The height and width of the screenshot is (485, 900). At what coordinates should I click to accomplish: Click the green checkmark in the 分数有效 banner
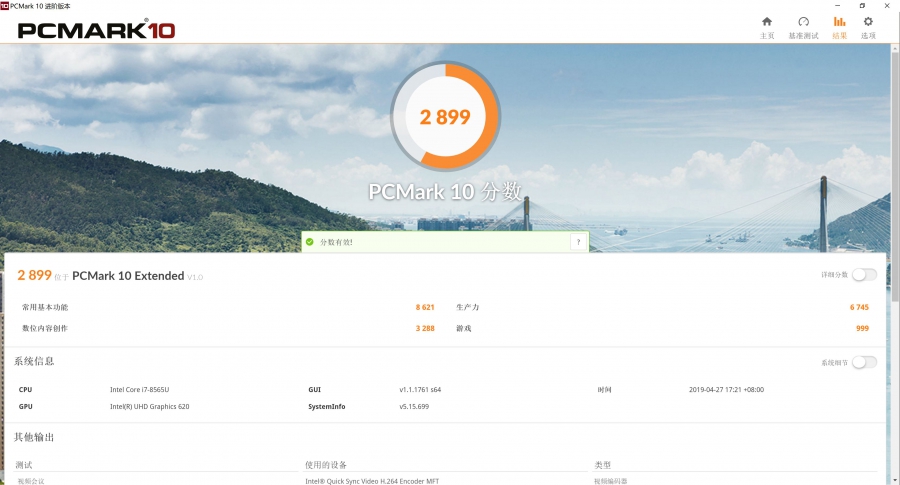[310, 242]
